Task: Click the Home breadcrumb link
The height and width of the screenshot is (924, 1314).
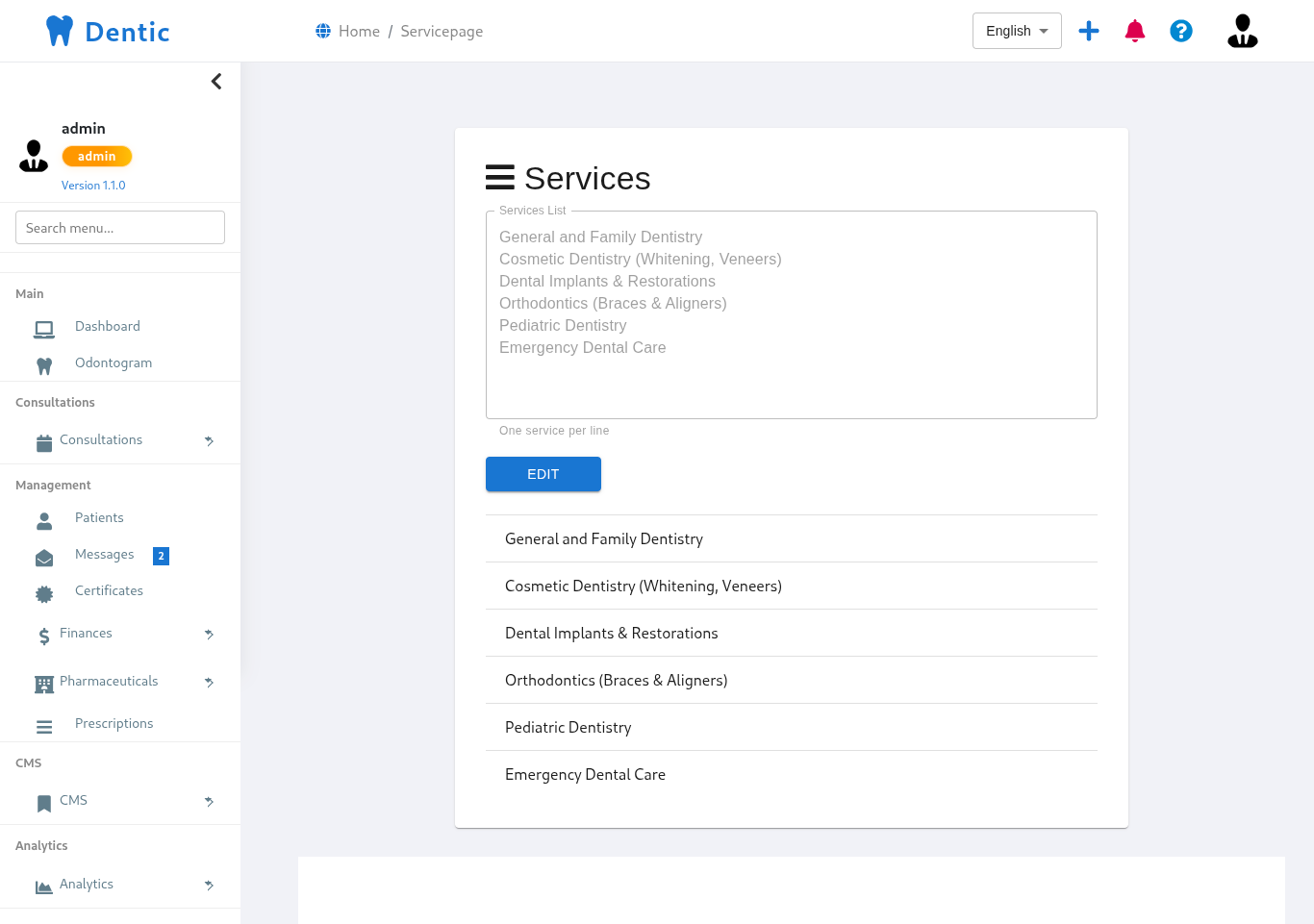Action: coord(358,31)
